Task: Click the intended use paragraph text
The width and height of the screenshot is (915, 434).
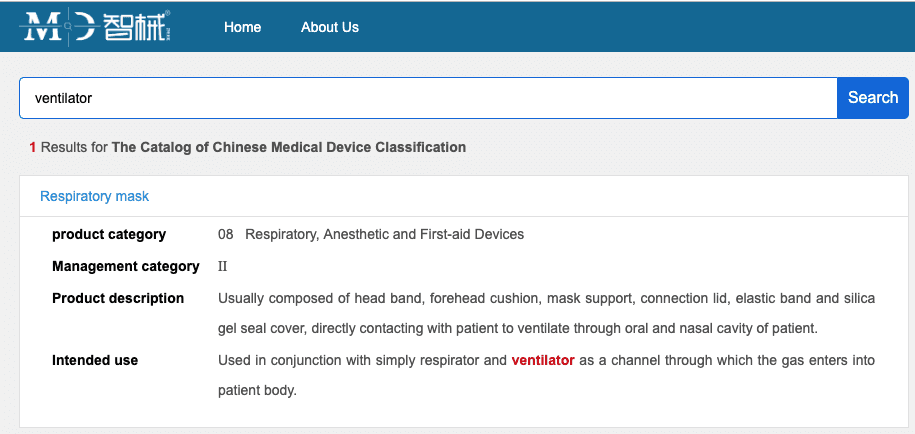Action: (546, 376)
